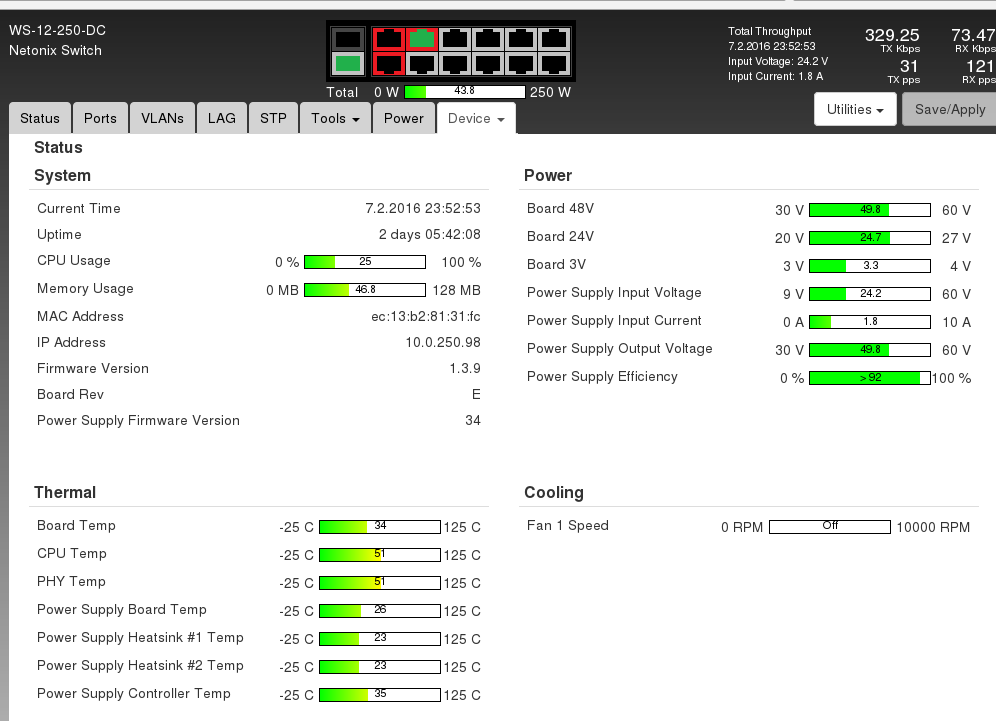
Task: Select the STP tab
Action: click(273, 118)
